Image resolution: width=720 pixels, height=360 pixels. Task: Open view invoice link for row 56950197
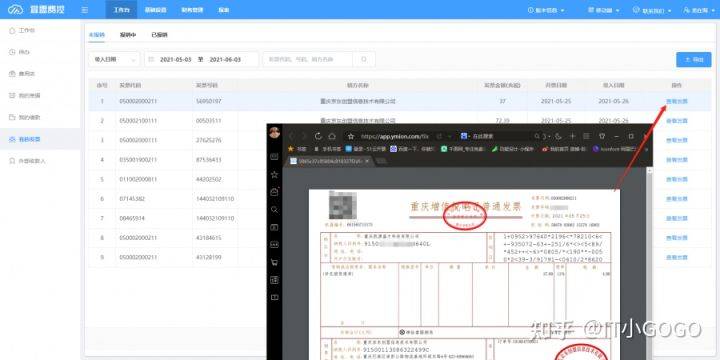tap(676, 101)
